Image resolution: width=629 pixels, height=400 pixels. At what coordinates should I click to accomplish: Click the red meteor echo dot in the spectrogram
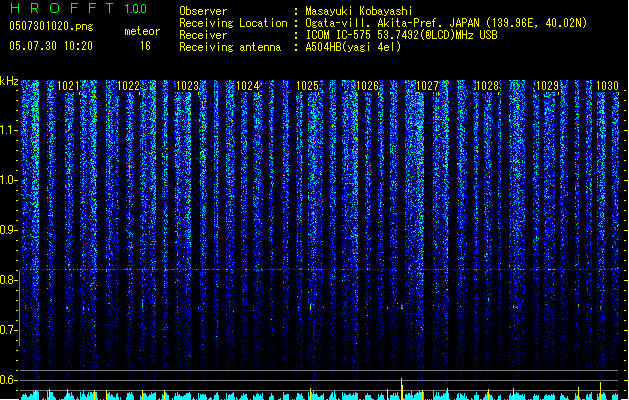coord(402,307)
